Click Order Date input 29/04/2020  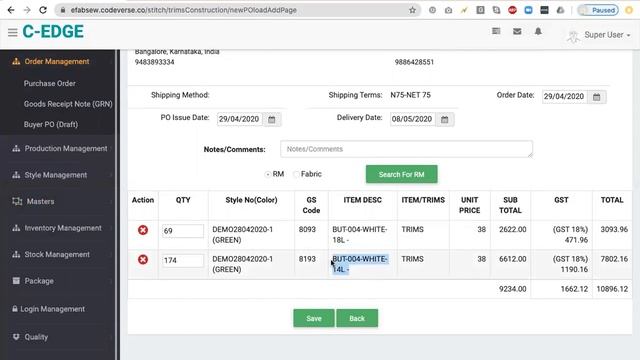coord(565,97)
